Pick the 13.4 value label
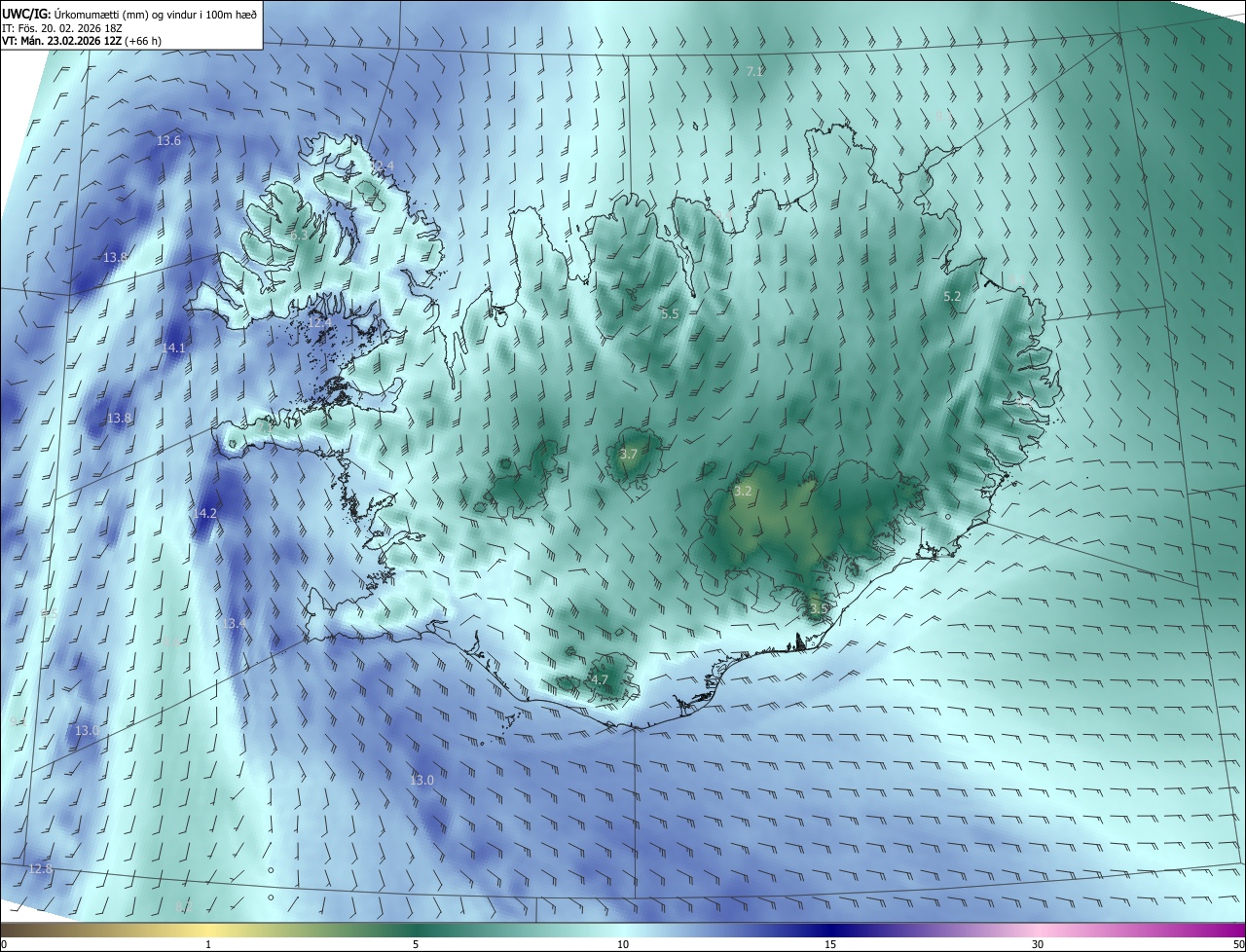 pyautogui.click(x=235, y=623)
